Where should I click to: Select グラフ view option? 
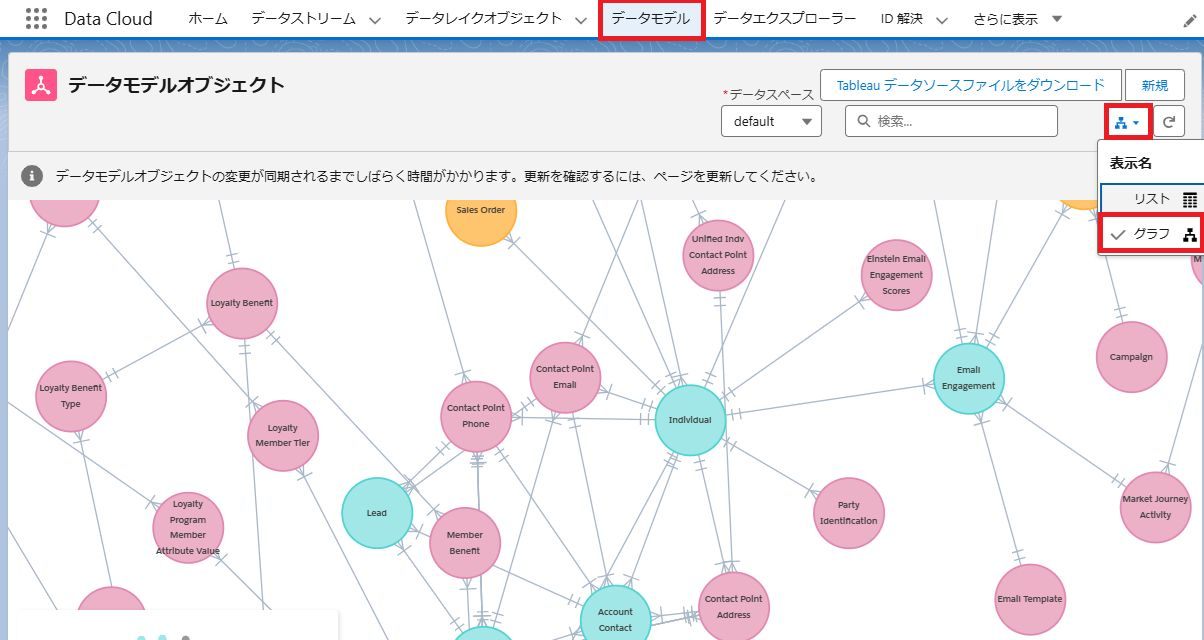[1152, 234]
